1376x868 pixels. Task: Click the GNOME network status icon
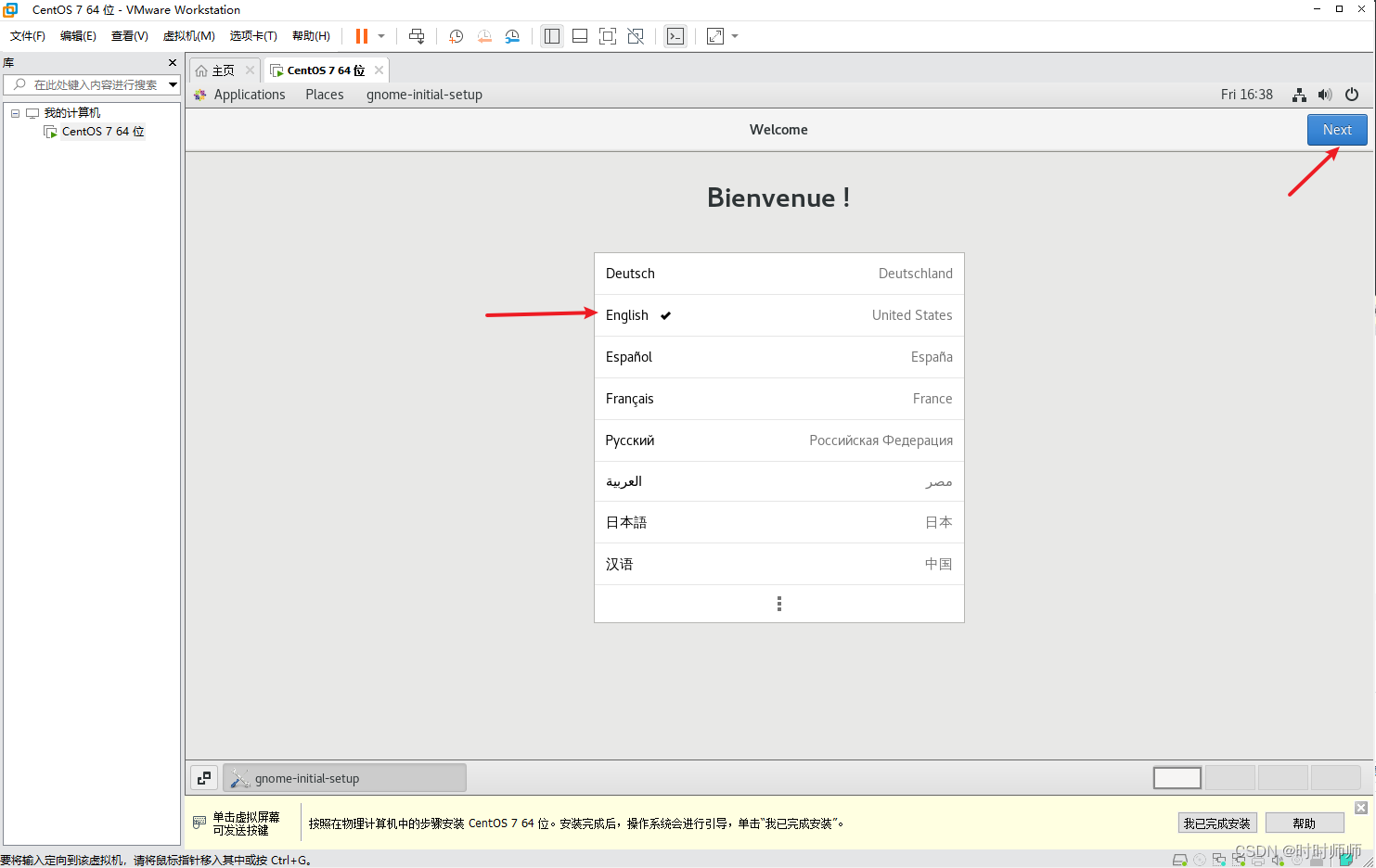[x=1299, y=95]
